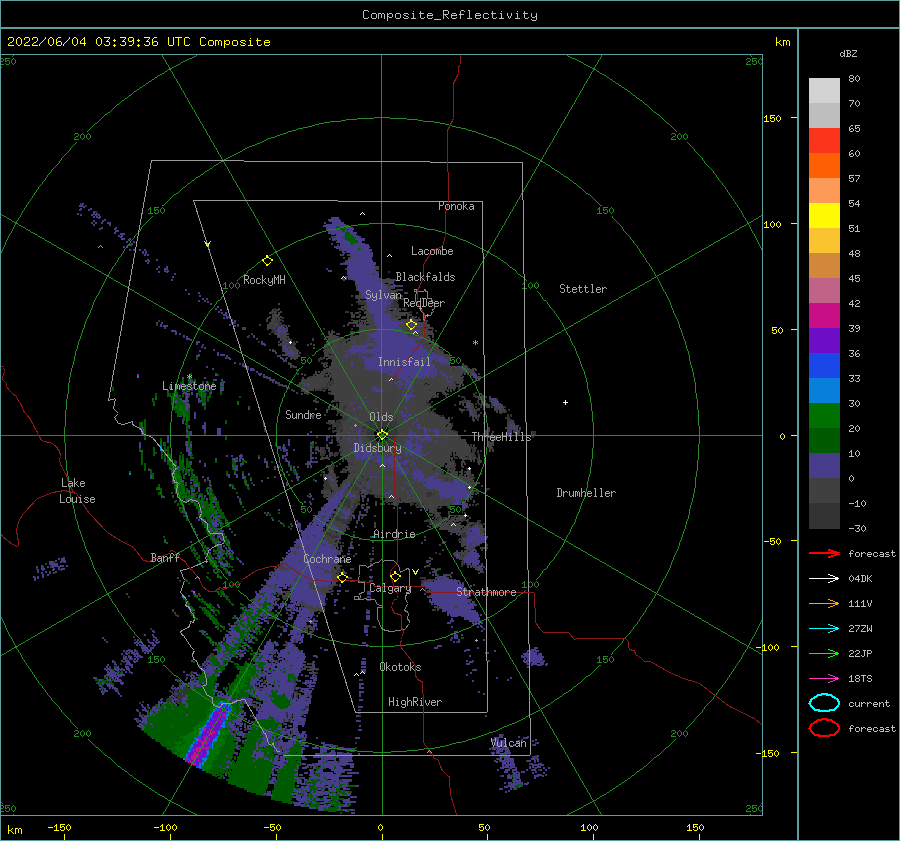Screen dimensions: 900x841
Task: Click the Sylvan label
Action: pos(383,295)
